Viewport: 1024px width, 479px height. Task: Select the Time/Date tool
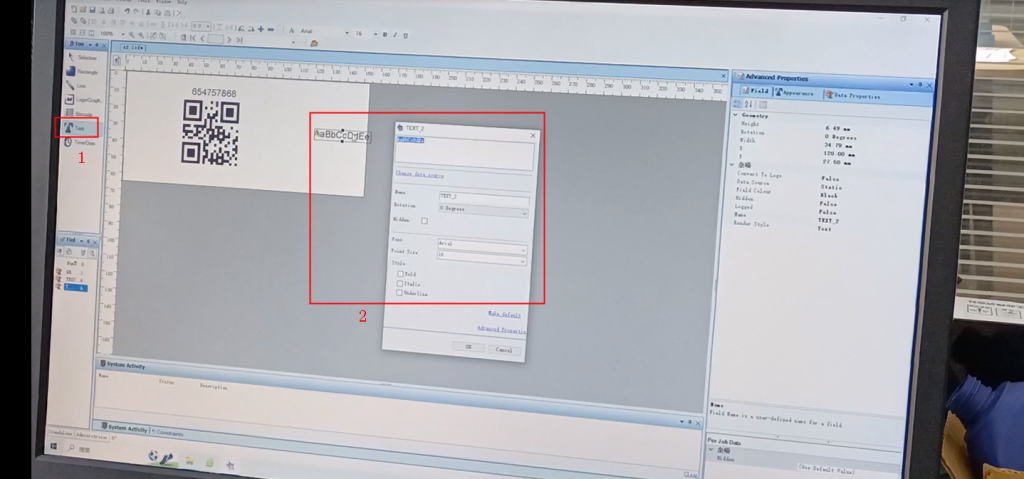tap(80, 143)
